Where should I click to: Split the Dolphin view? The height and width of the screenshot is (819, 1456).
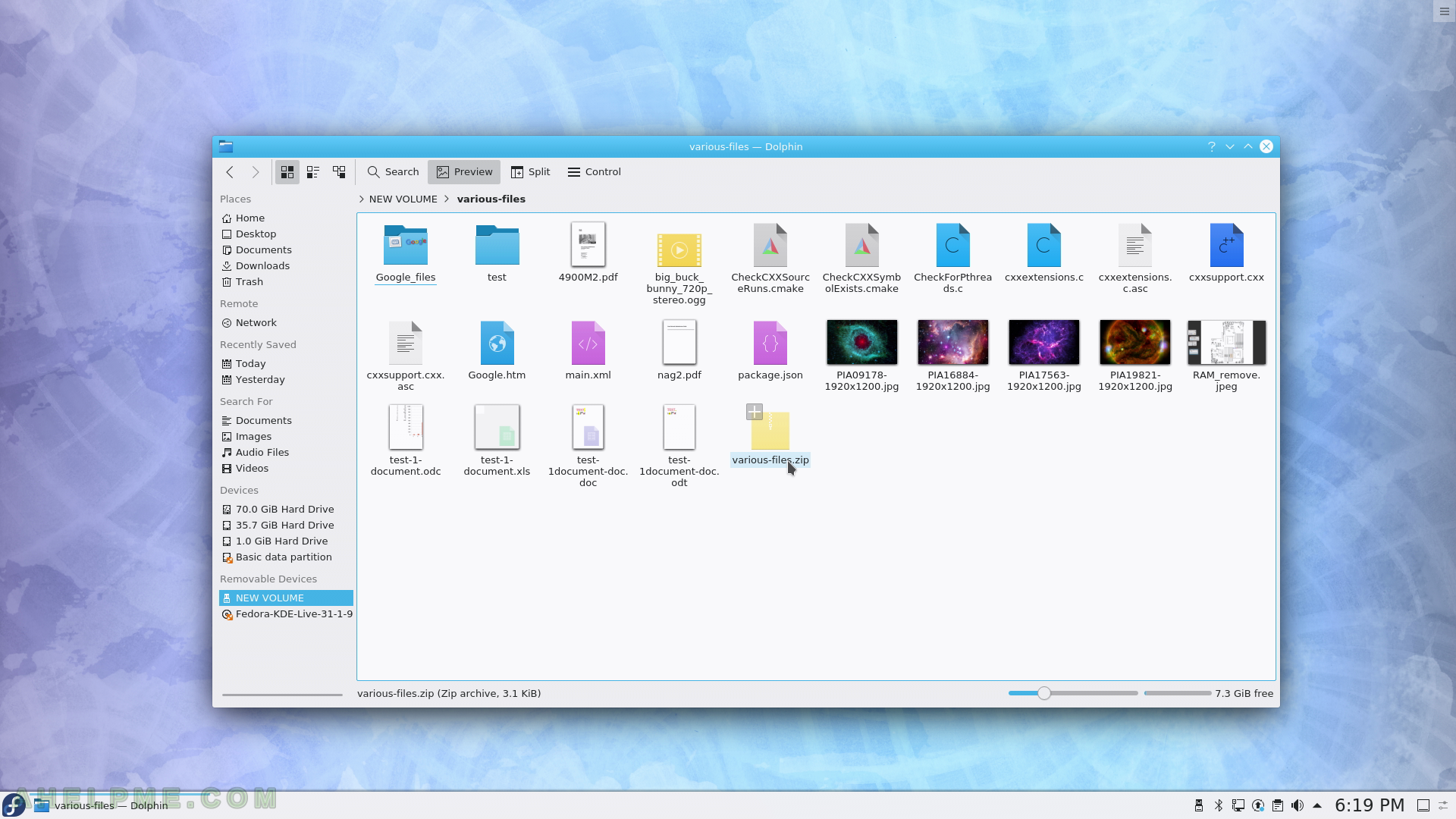point(530,172)
